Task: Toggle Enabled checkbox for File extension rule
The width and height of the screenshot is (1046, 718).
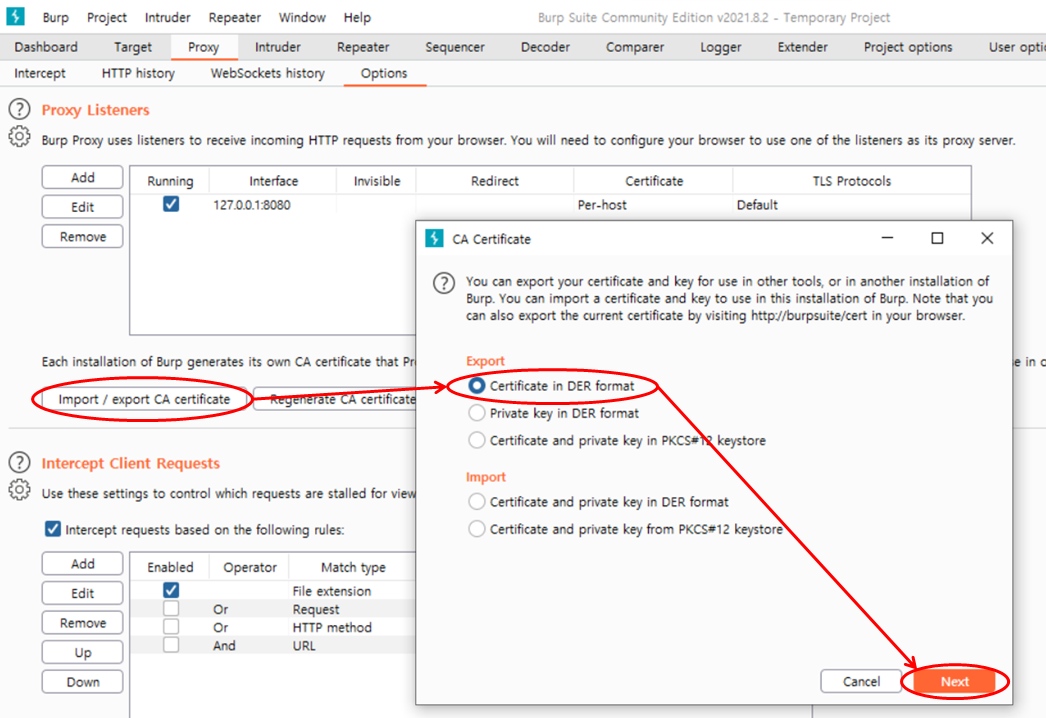Action: point(171,590)
